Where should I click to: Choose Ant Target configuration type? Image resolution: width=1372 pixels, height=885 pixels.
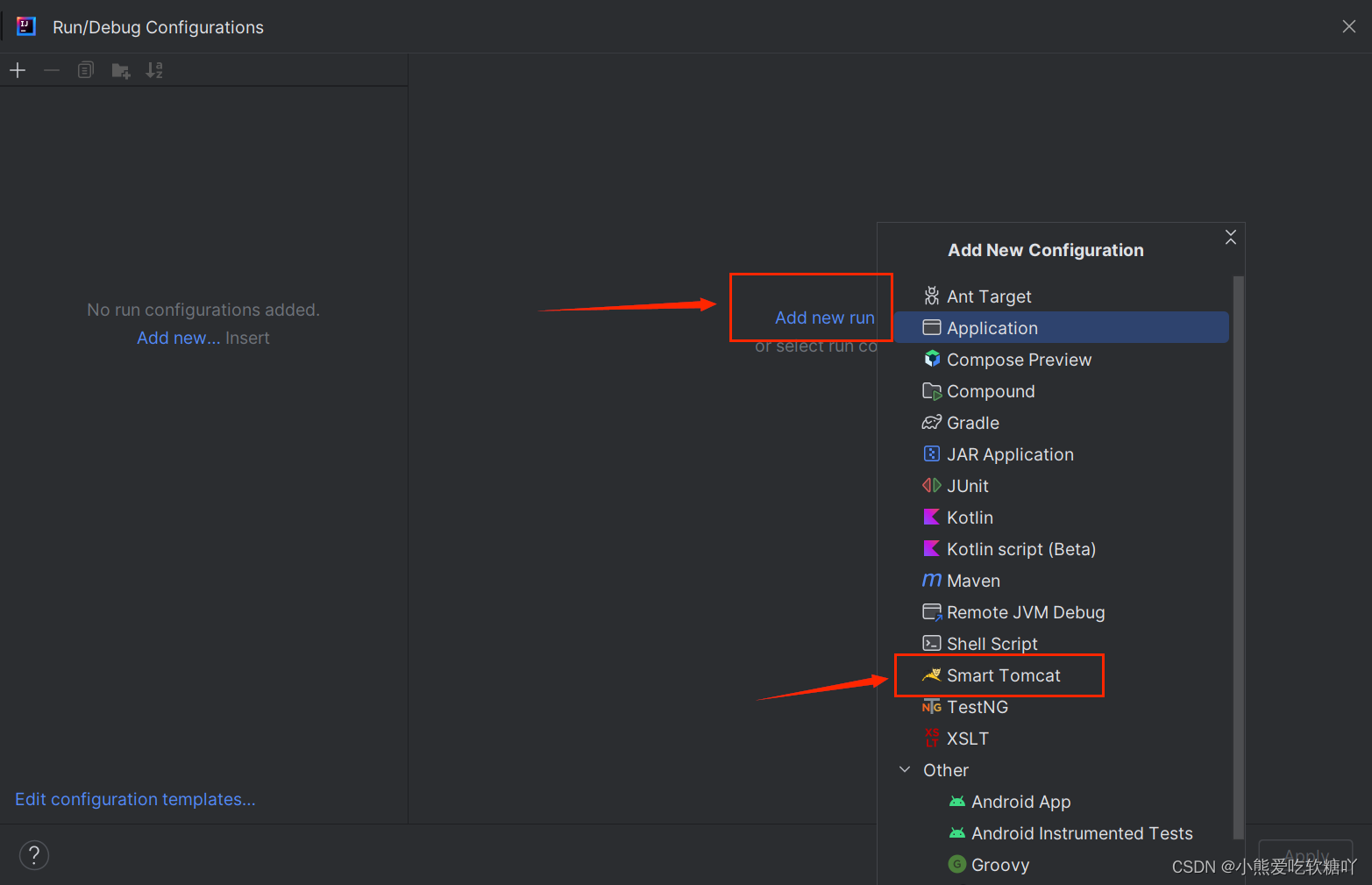1062,296
